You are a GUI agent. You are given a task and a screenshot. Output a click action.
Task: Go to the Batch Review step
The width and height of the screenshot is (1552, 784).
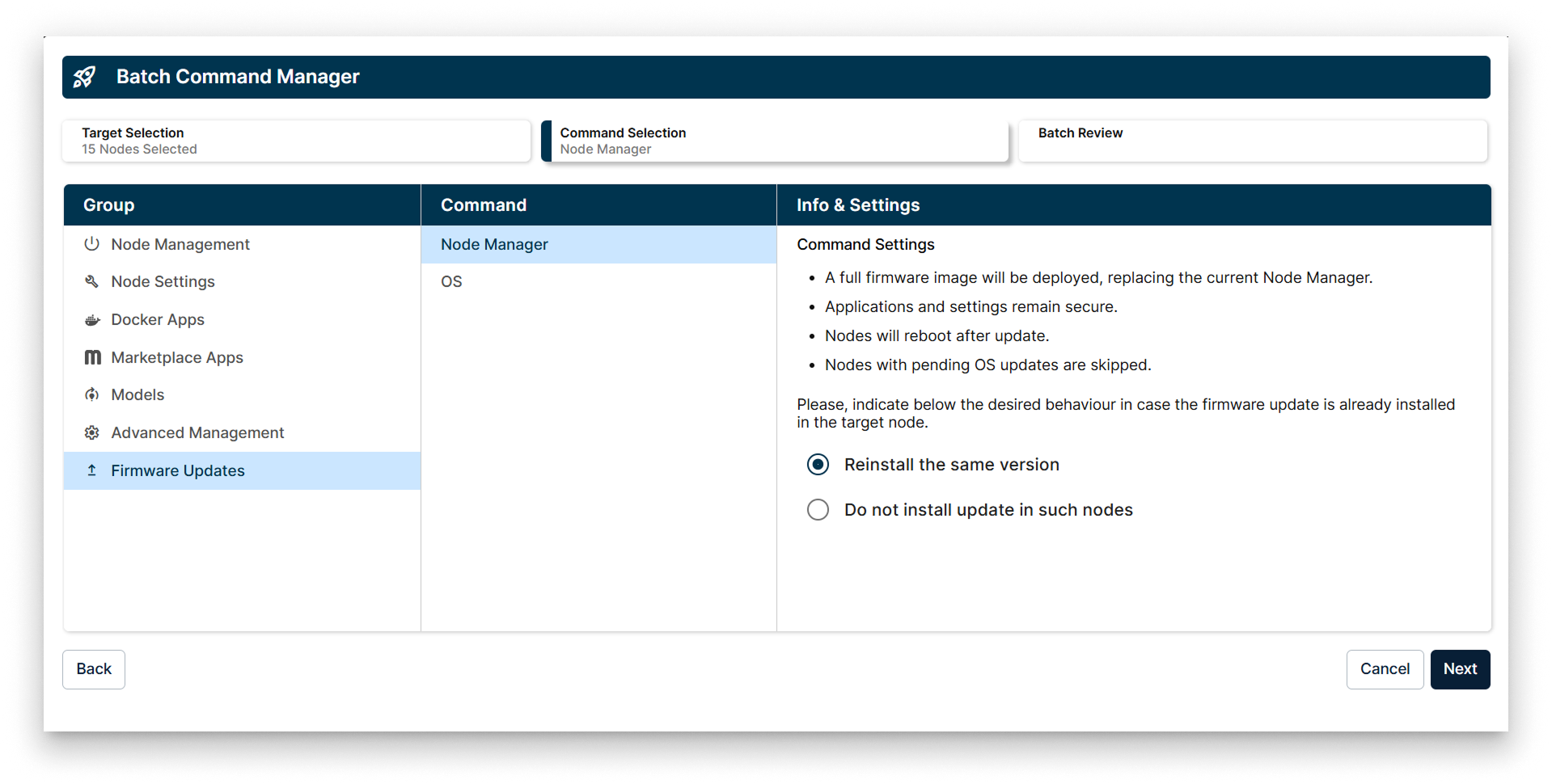tap(1253, 141)
